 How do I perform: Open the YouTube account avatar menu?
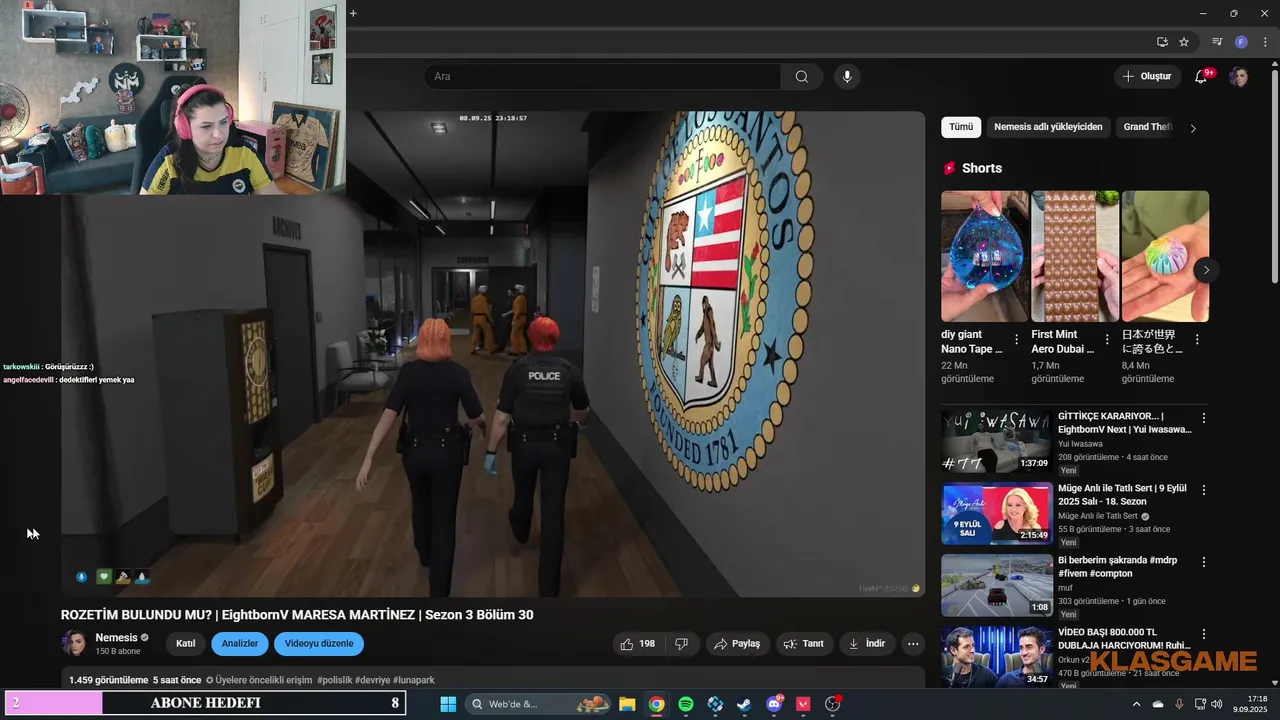[1239, 77]
